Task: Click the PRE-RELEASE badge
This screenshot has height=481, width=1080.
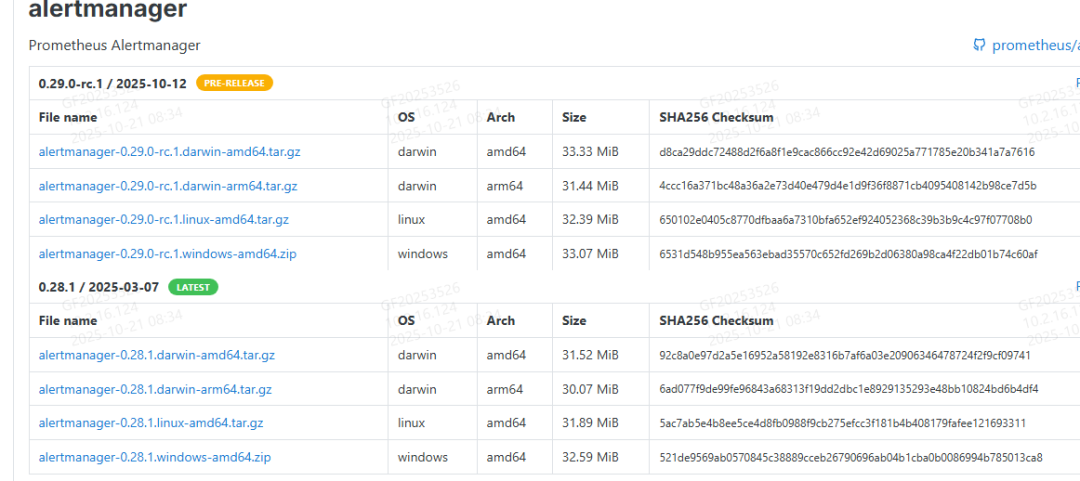Action: (x=235, y=83)
